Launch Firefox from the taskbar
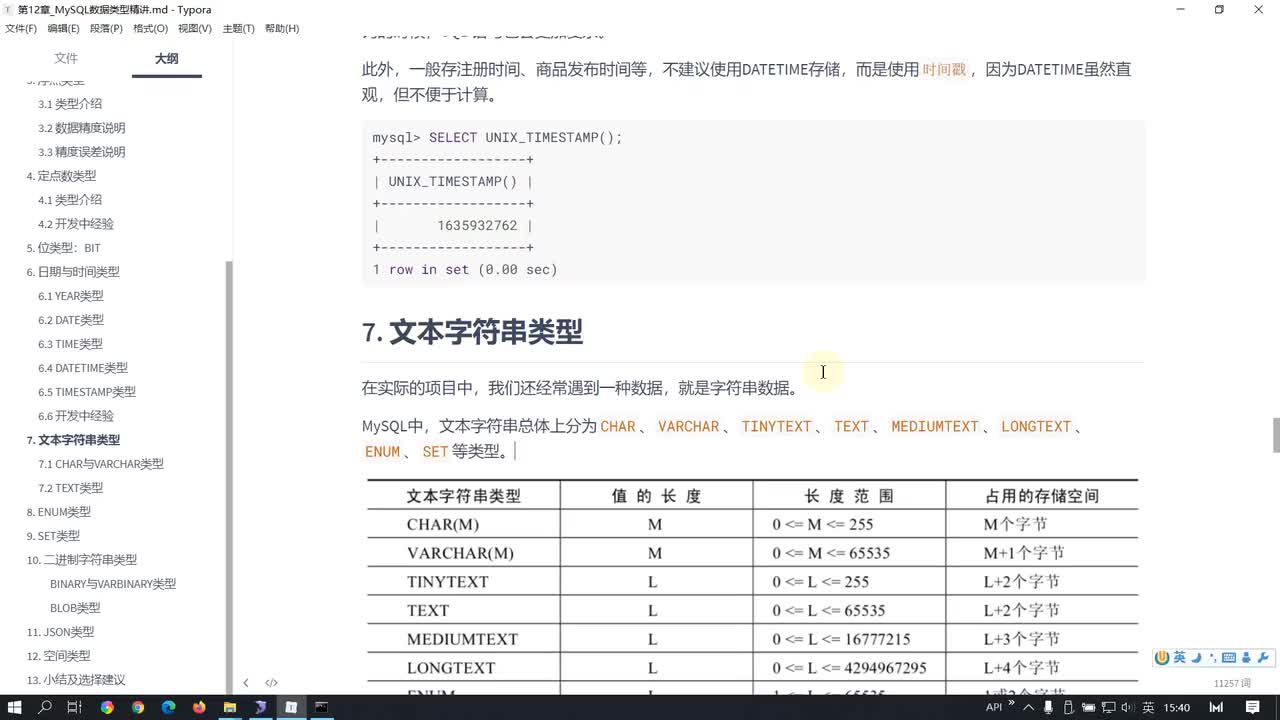The image size is (1280, 720). coord(199,707)
